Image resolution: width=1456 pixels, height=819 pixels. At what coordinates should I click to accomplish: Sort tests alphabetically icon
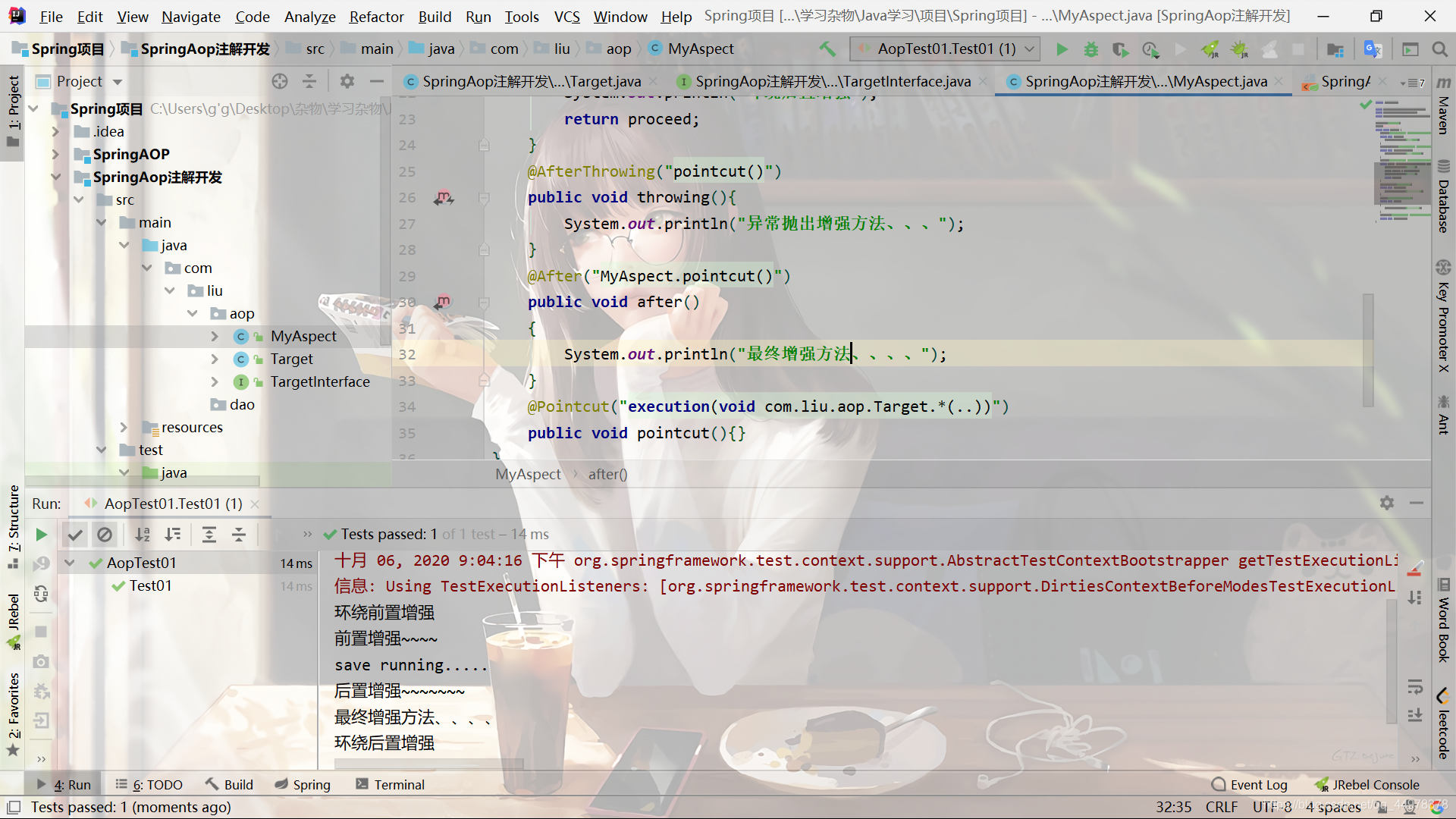[143, 535]
